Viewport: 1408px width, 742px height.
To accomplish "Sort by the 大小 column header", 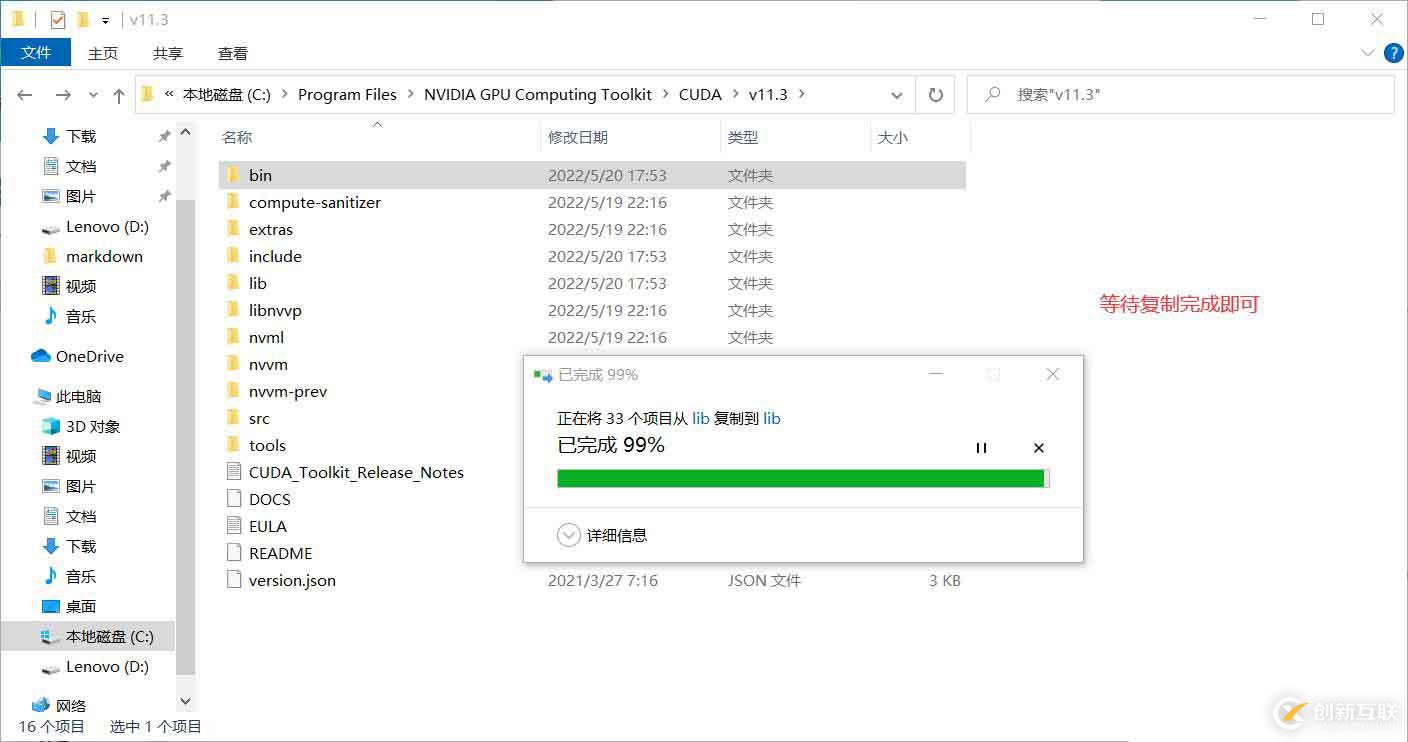I will pos(920,137).
